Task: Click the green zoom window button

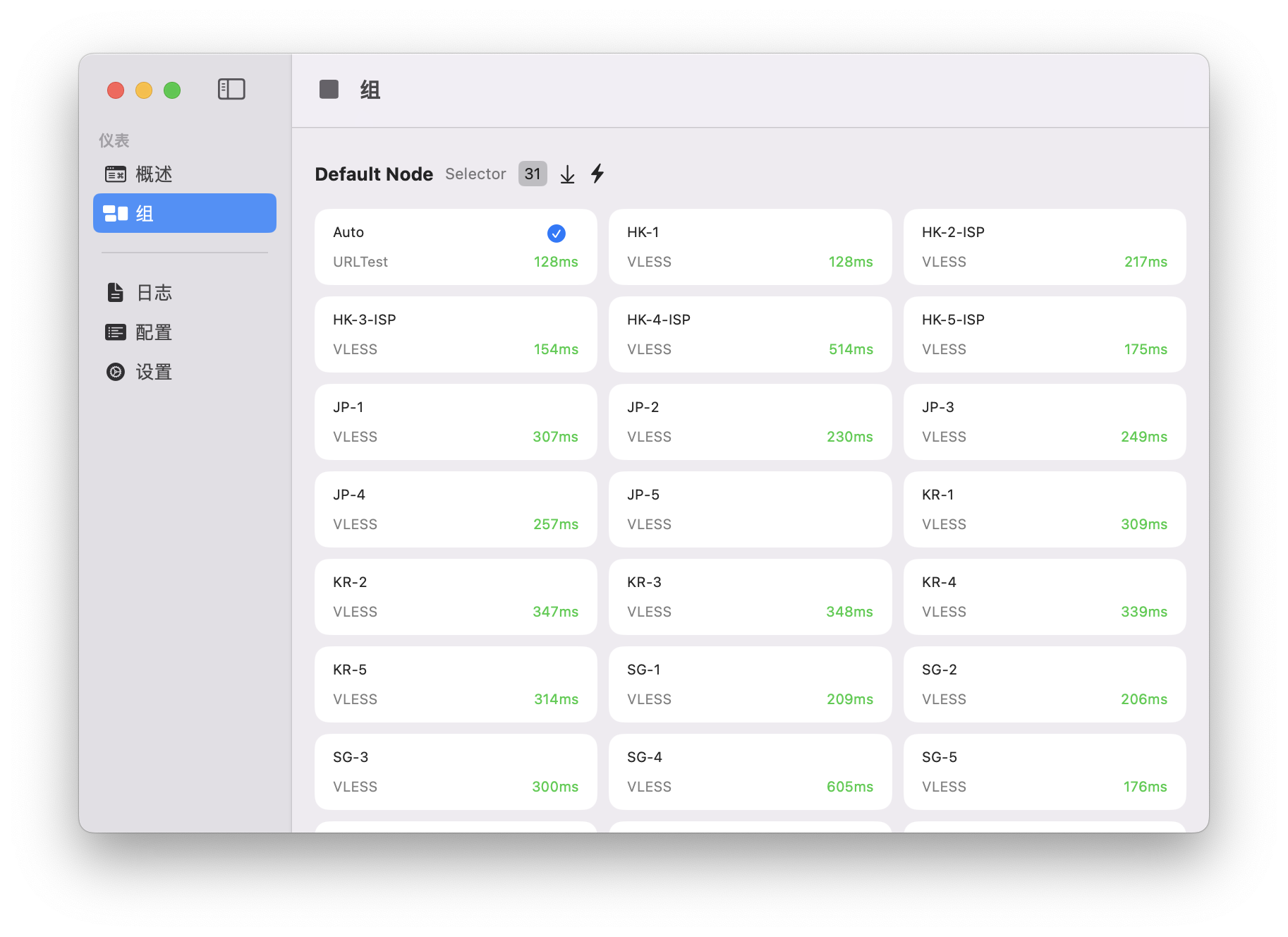Action: pos(172,90)
